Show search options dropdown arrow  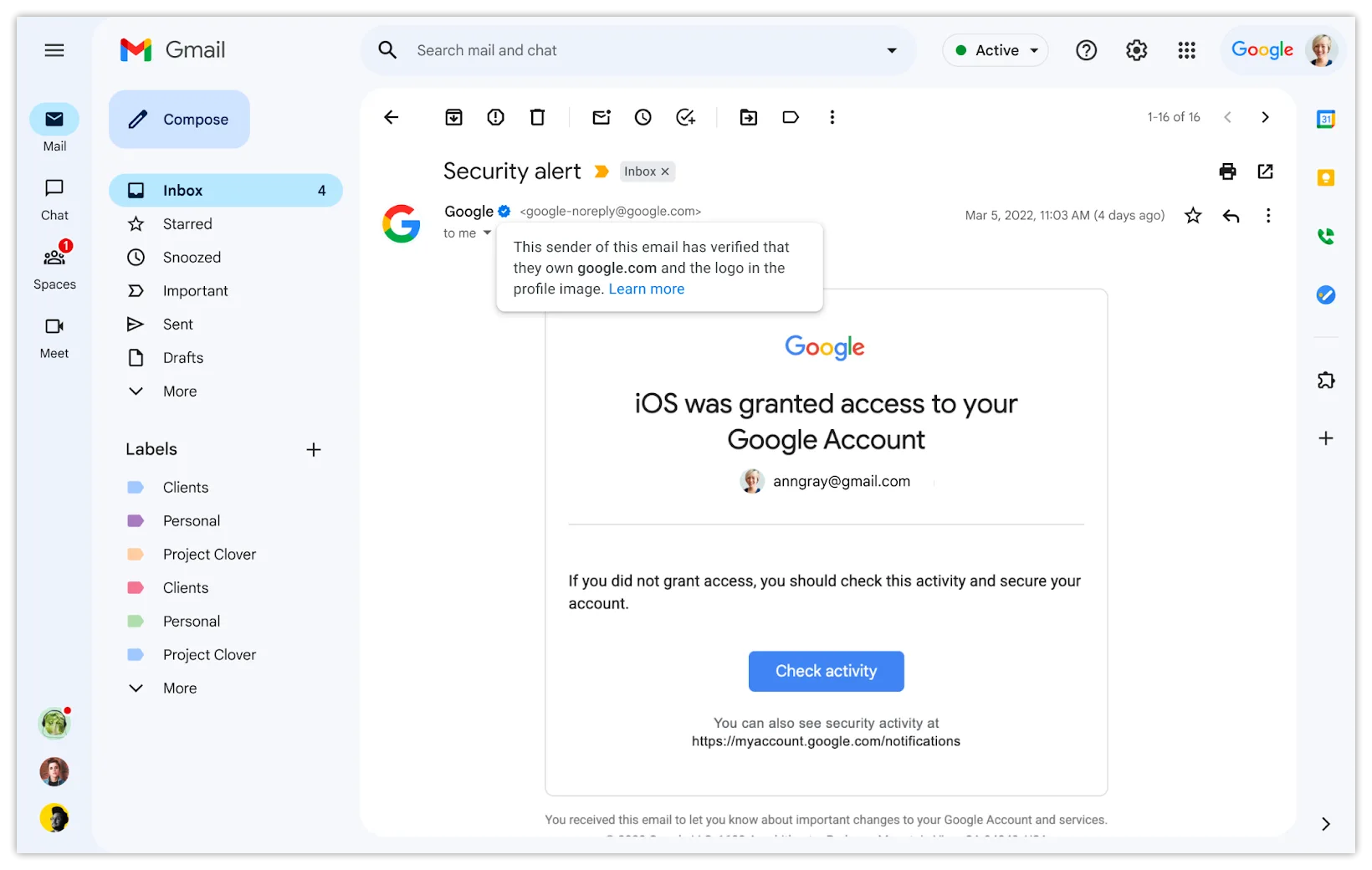pos(892,50)
